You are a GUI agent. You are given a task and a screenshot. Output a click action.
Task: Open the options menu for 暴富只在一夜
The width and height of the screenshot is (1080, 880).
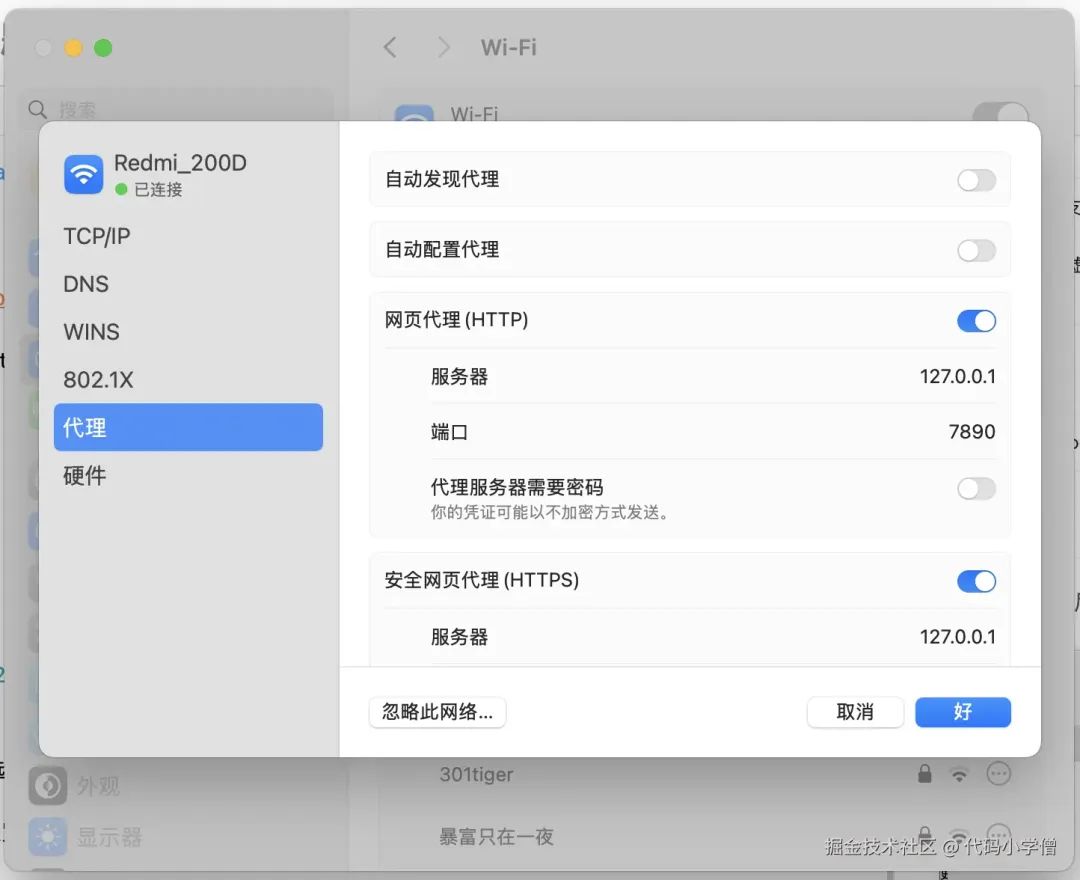pos(1000,836)
